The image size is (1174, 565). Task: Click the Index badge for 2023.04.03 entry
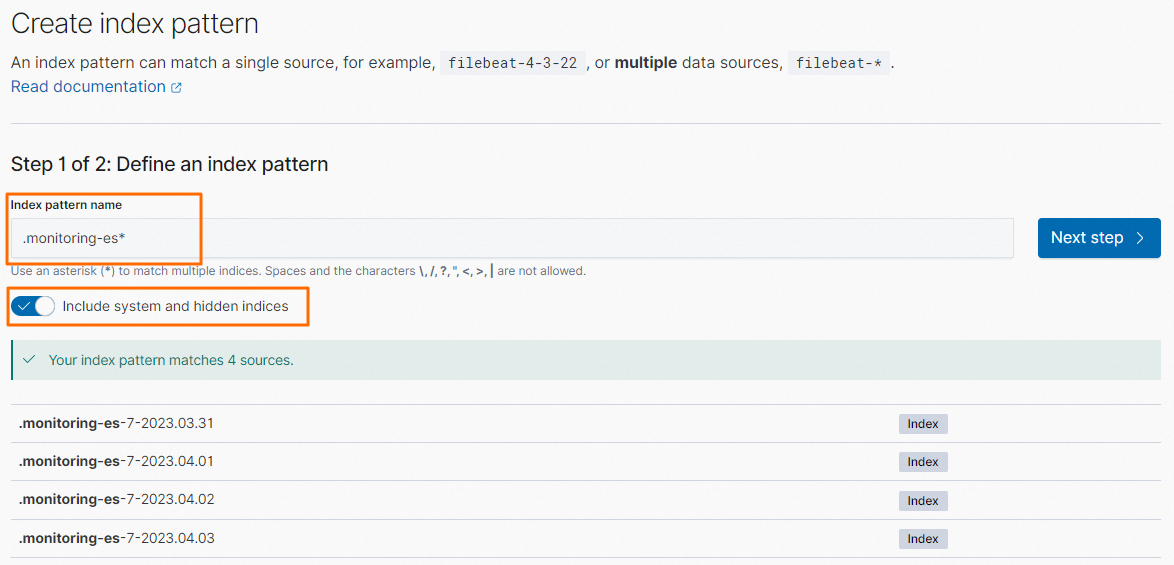(922, 539)
